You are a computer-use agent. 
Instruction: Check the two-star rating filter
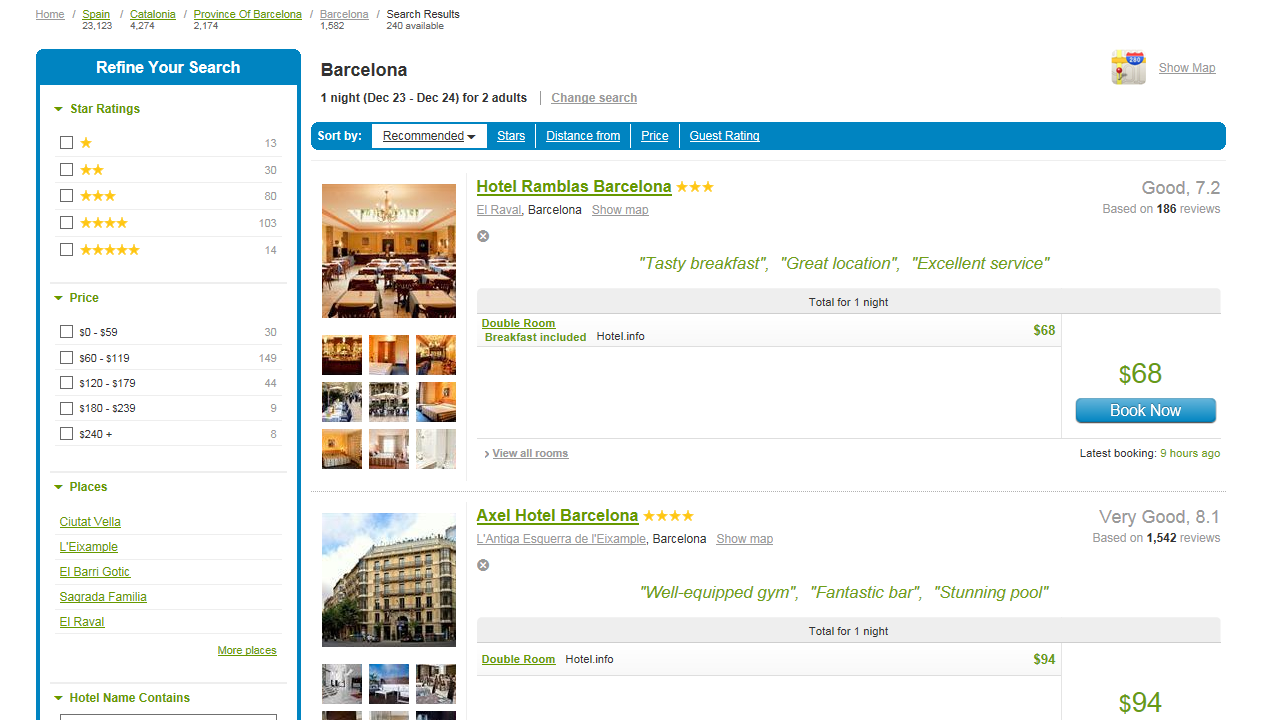coord(67,170)
